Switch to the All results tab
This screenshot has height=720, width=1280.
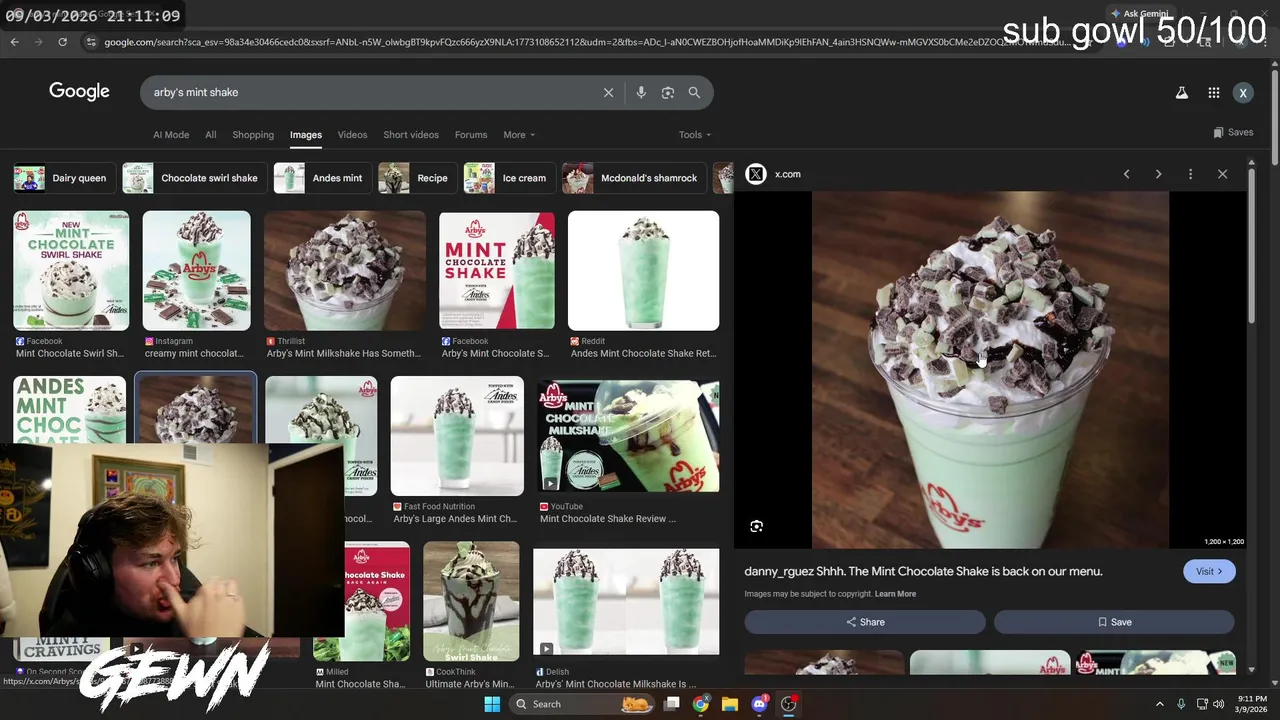click(210, 135)
